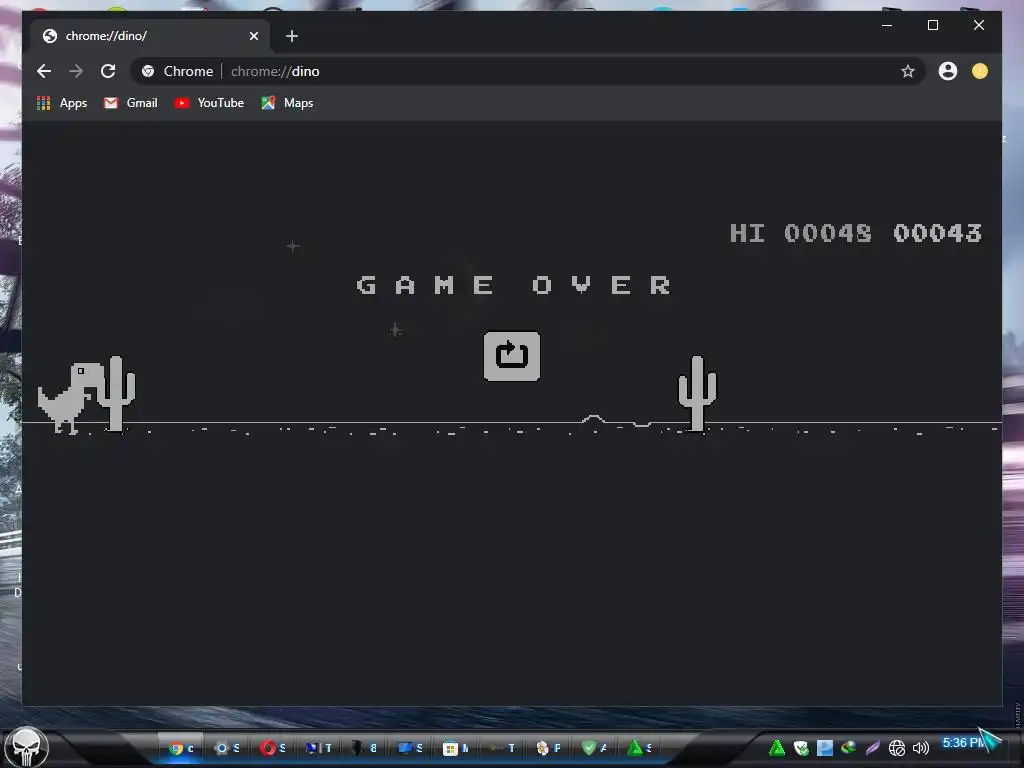Open the red Opera taskbar item
The height and width of the screenshot is (768, 1024).
(273, 748)
